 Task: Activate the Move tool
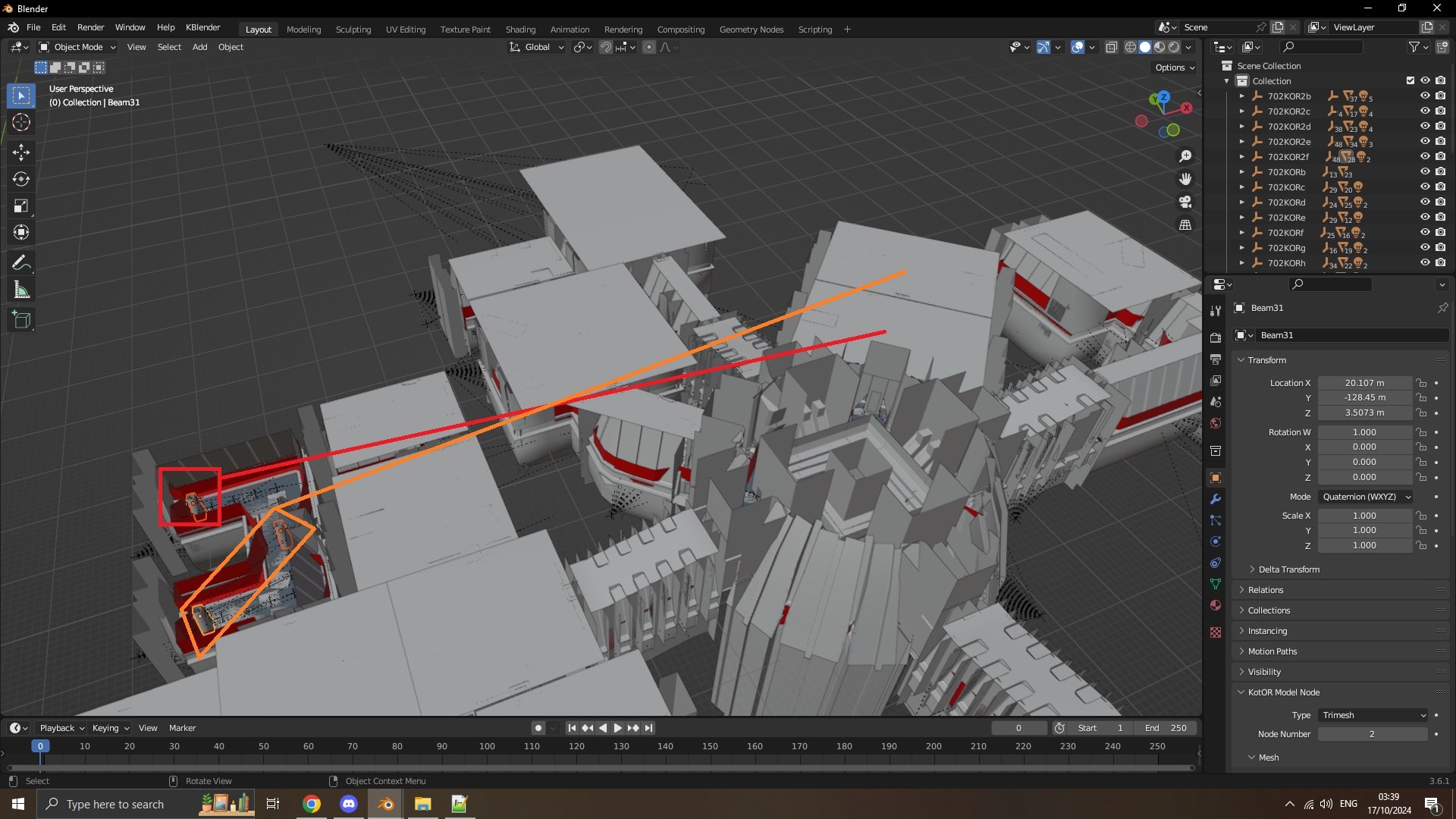(x=21, y=152)
